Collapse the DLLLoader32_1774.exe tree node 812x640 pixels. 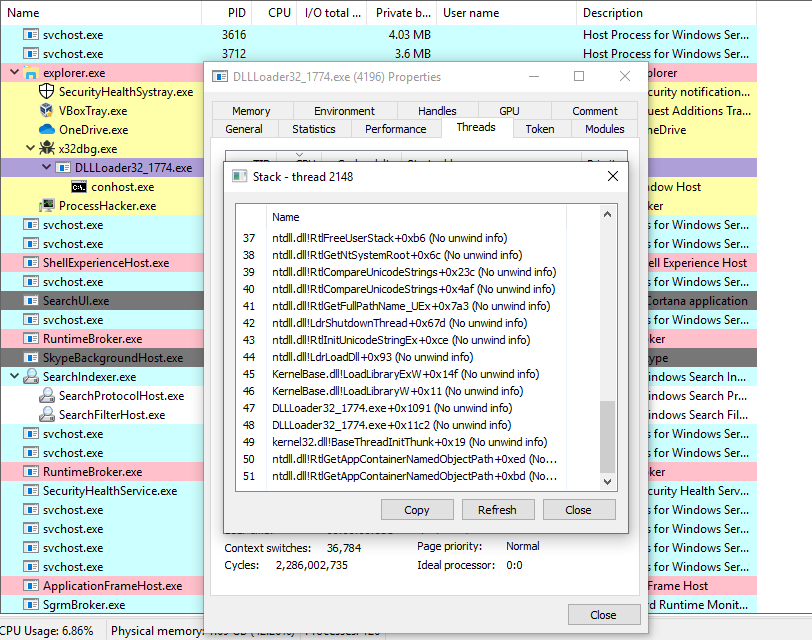point(46,168)
